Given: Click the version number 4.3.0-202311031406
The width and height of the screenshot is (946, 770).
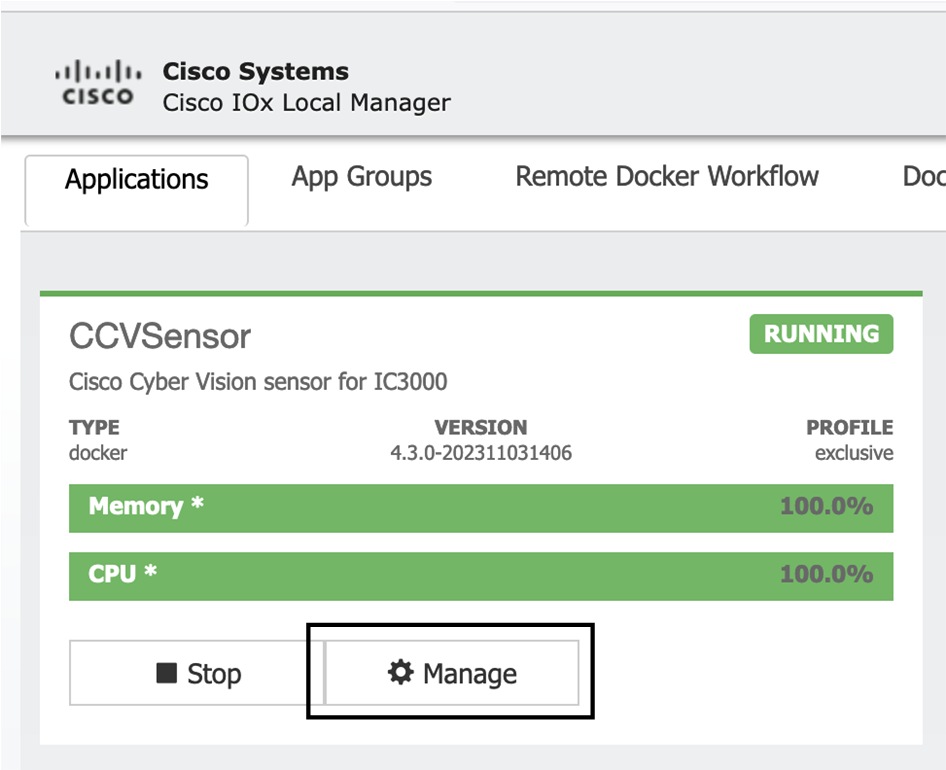Looking at the screenshot, I should 479,452.
